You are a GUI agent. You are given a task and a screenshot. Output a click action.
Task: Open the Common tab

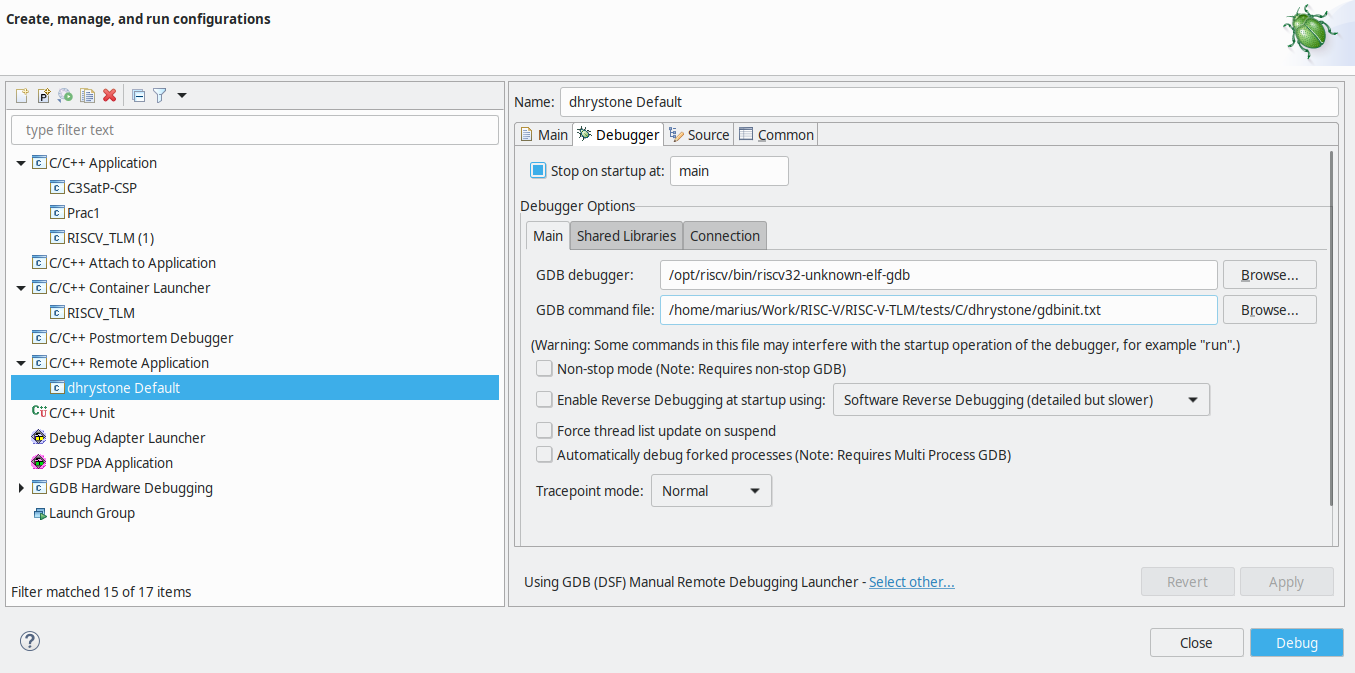(x=776, y=134)
